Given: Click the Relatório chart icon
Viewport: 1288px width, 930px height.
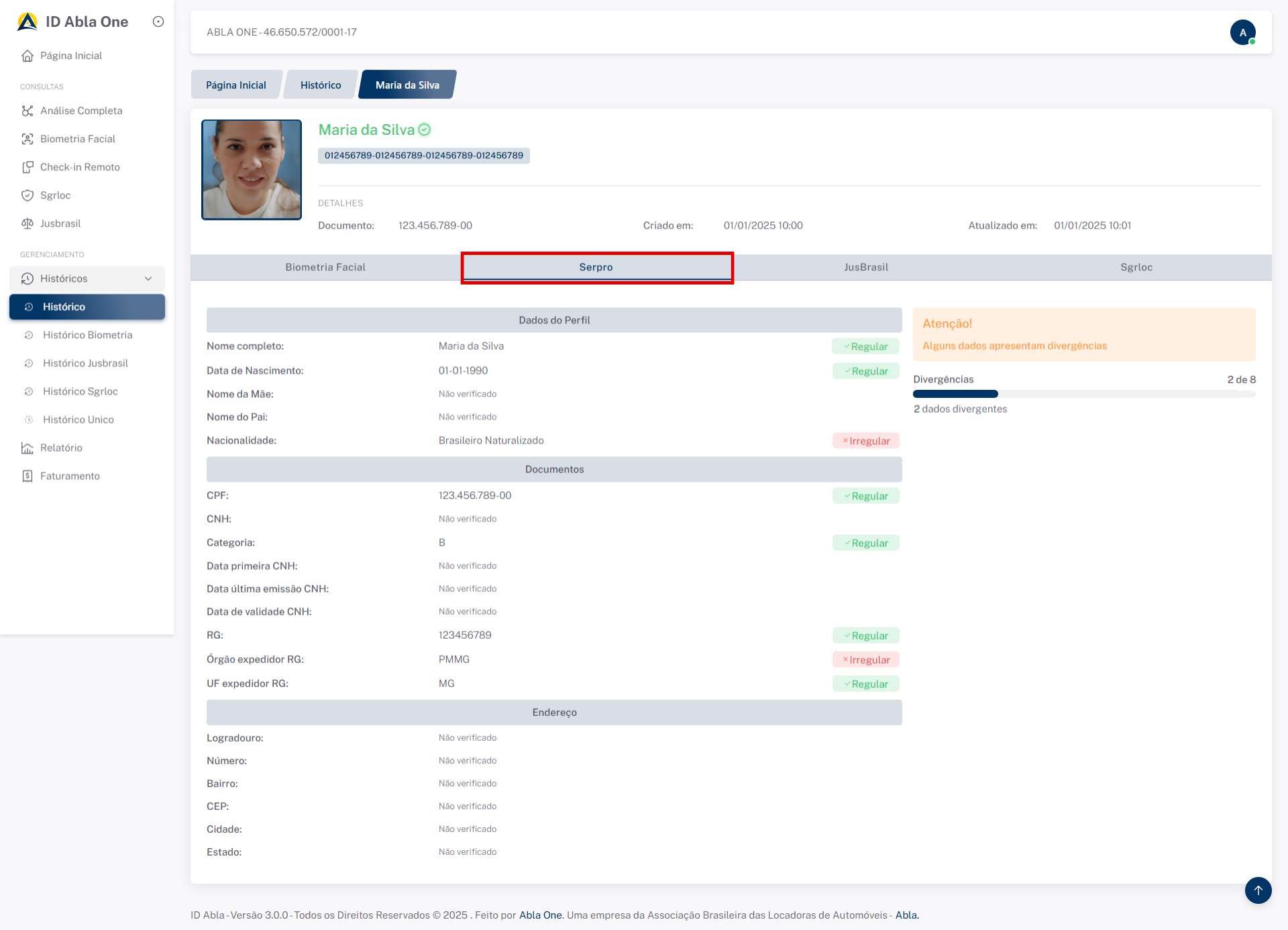Looking at the screenshot, I should (x=28, y=448).
